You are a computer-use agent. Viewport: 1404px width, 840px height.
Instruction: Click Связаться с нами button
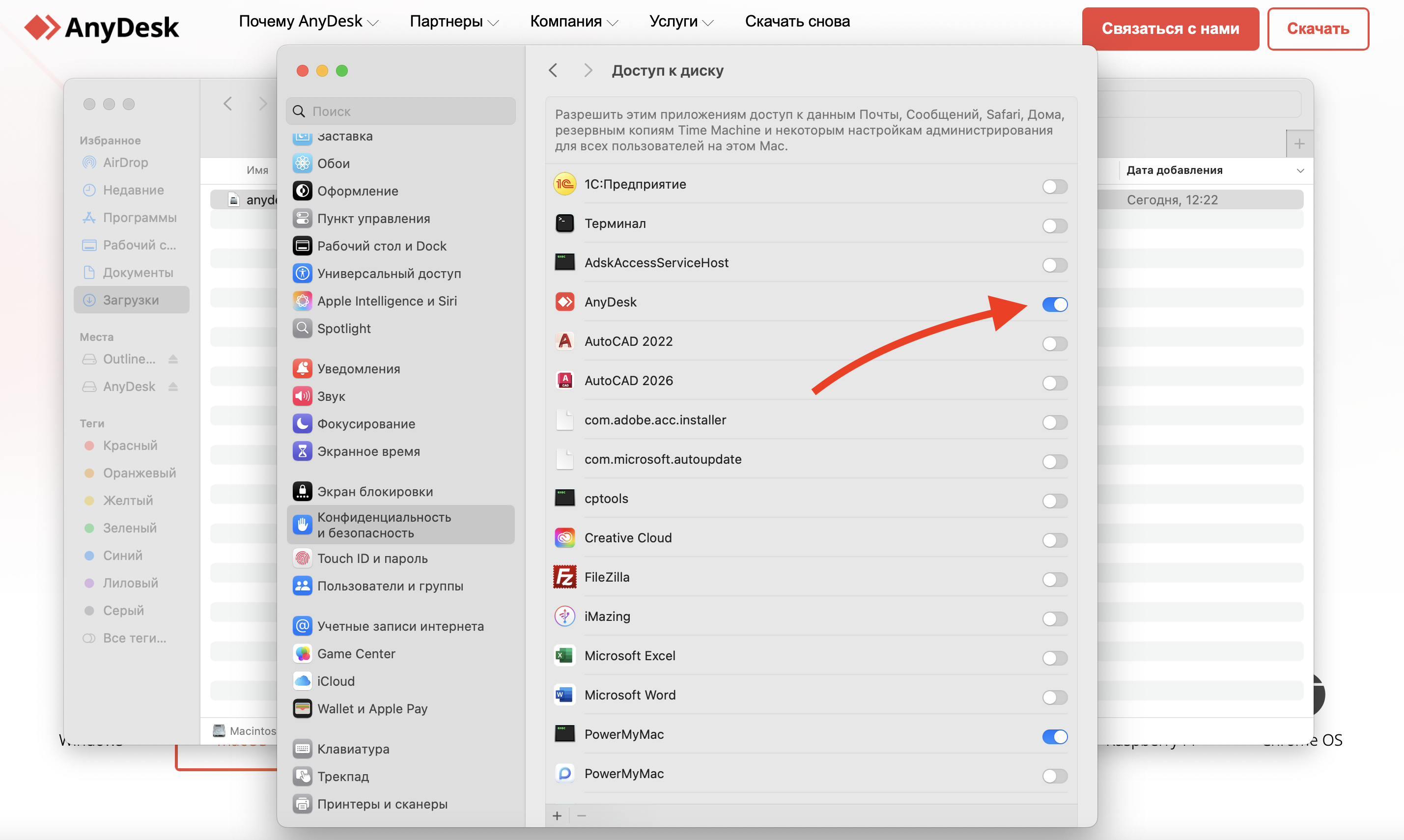pos(1170,29)
